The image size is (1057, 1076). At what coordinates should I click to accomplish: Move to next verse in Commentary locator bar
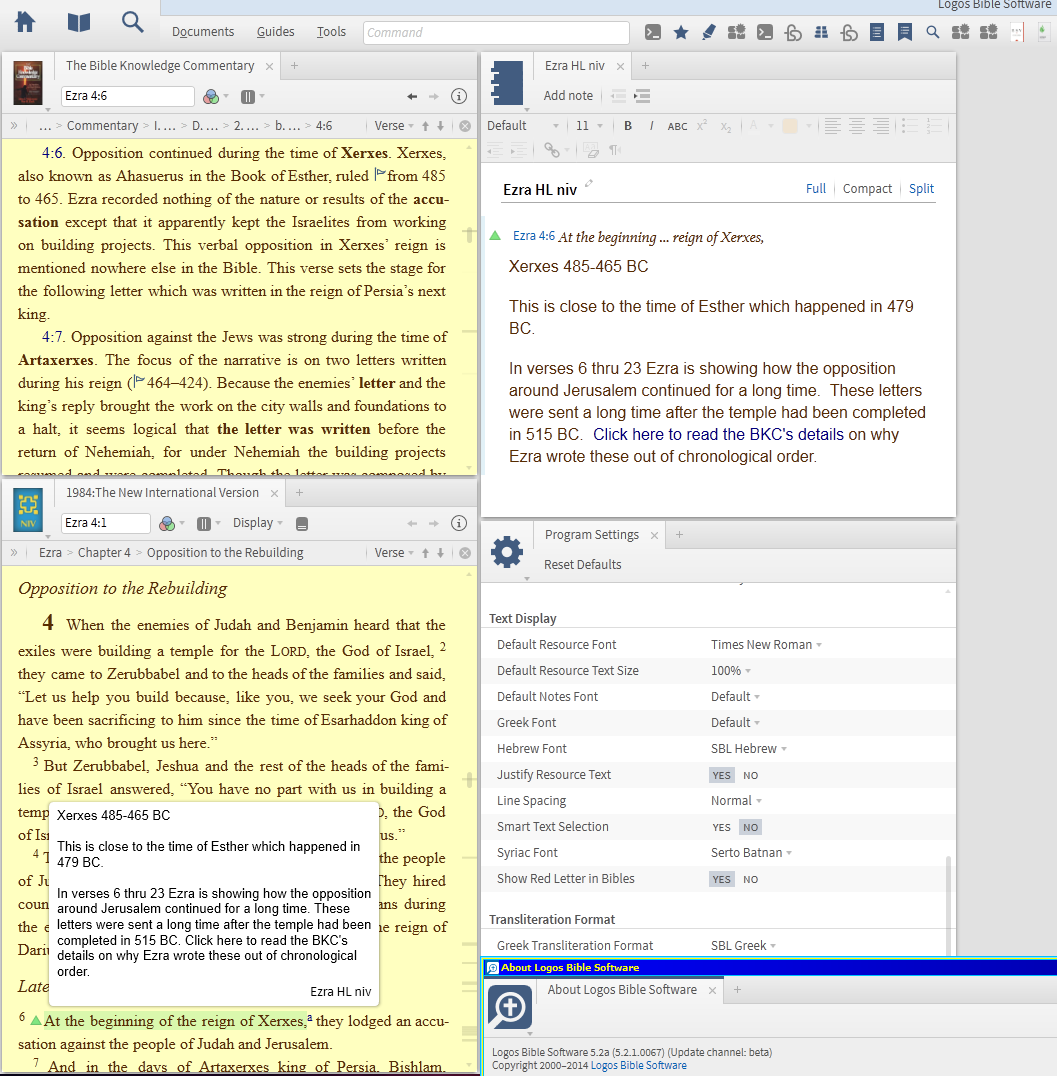pos(441,126)
